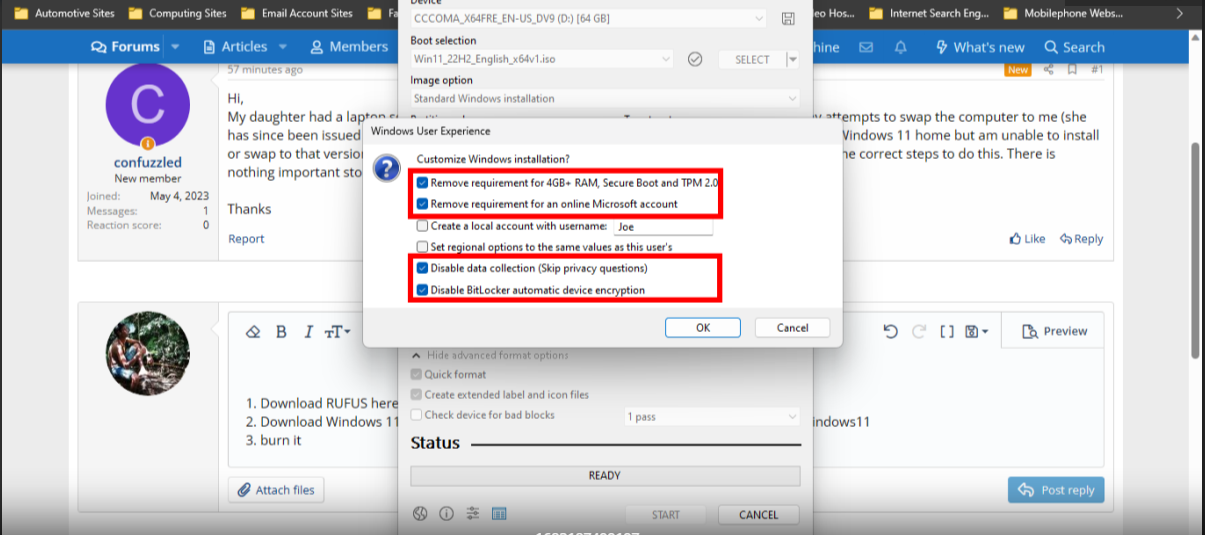Toggle the Quick format checkbox

point(417,375)
